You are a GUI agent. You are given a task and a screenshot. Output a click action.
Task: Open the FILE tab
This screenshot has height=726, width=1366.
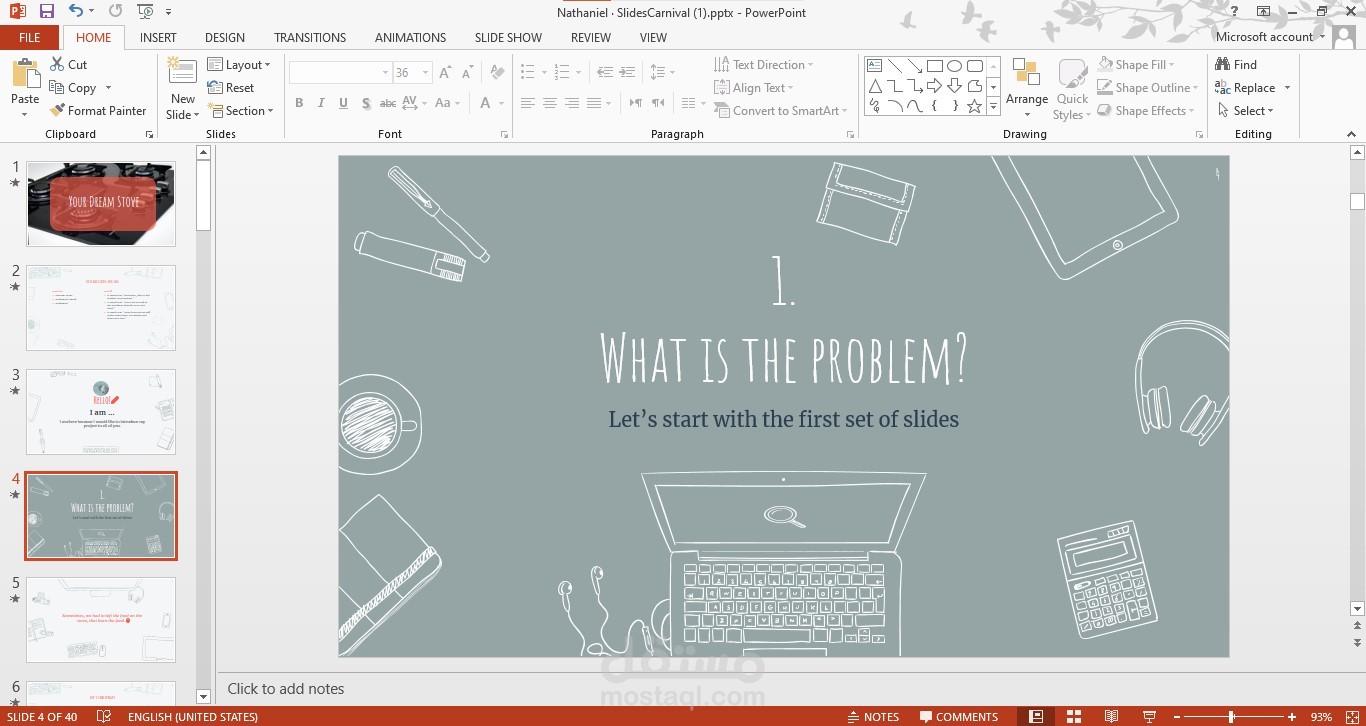click(30, 38)
